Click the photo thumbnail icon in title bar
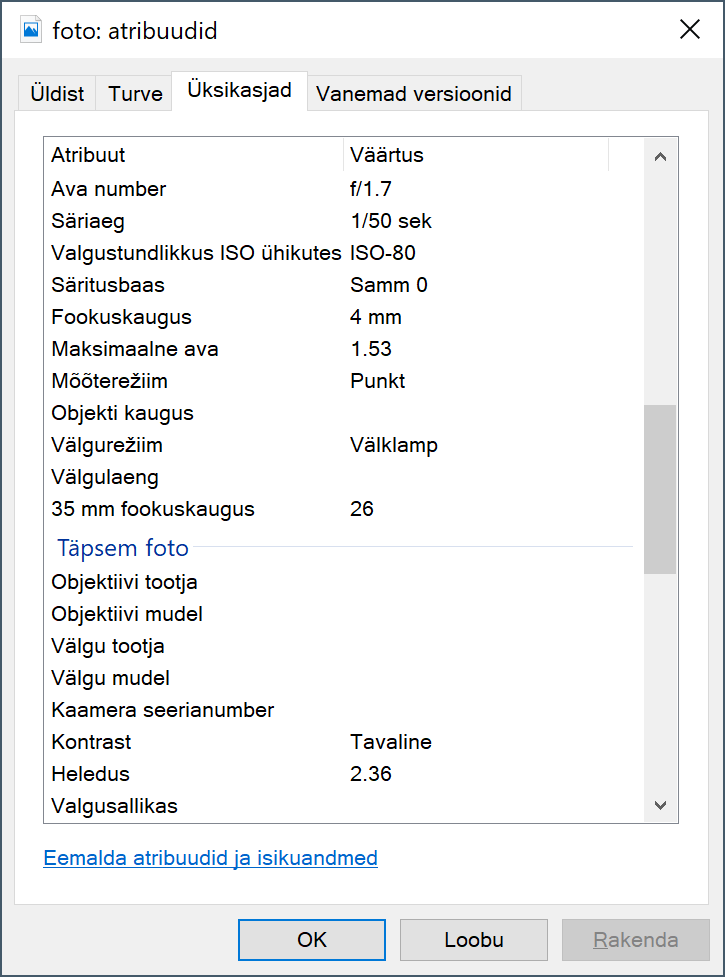The image size is (725, 977). point(29,29)
